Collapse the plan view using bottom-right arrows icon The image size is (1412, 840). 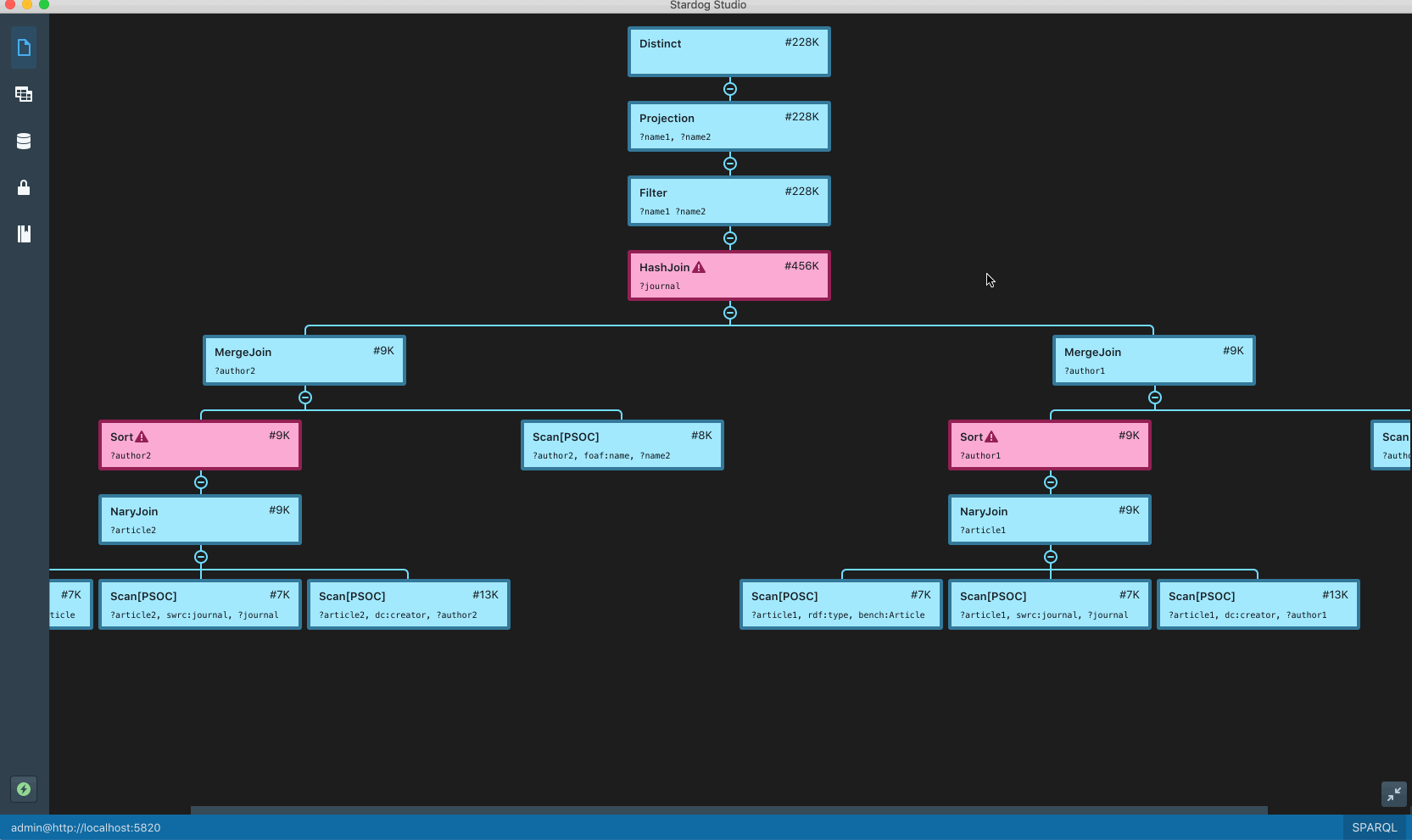click(x=1393, y=794)
